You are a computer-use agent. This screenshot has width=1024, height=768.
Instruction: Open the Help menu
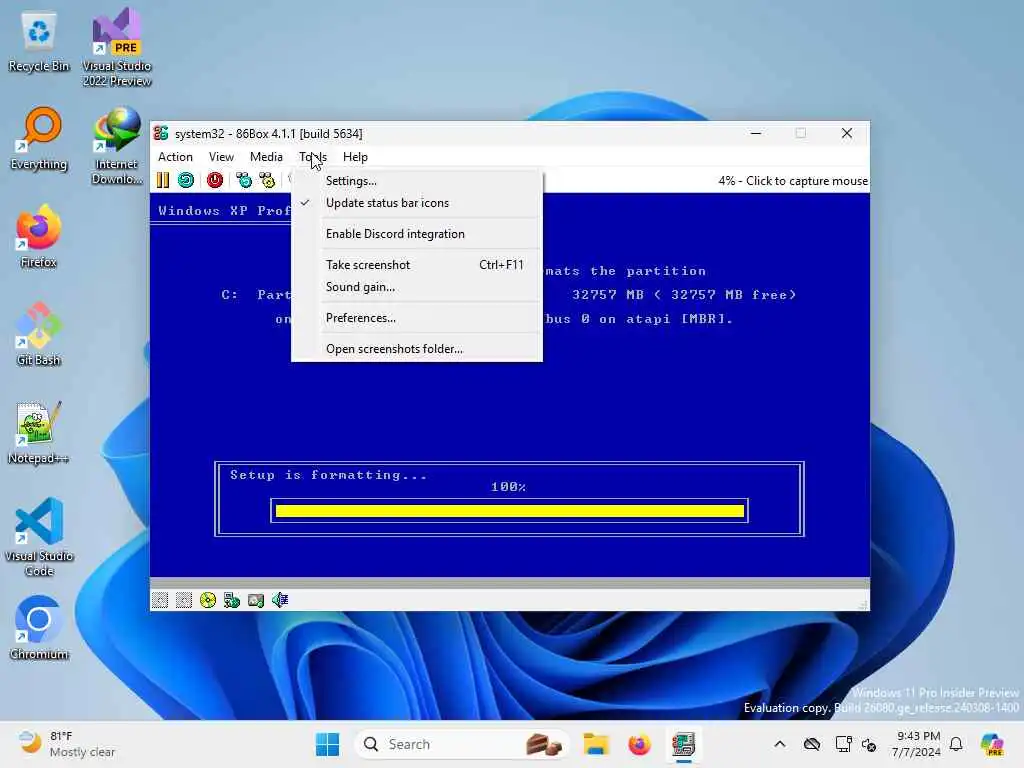pyautogui.click(x=355, y=157)
